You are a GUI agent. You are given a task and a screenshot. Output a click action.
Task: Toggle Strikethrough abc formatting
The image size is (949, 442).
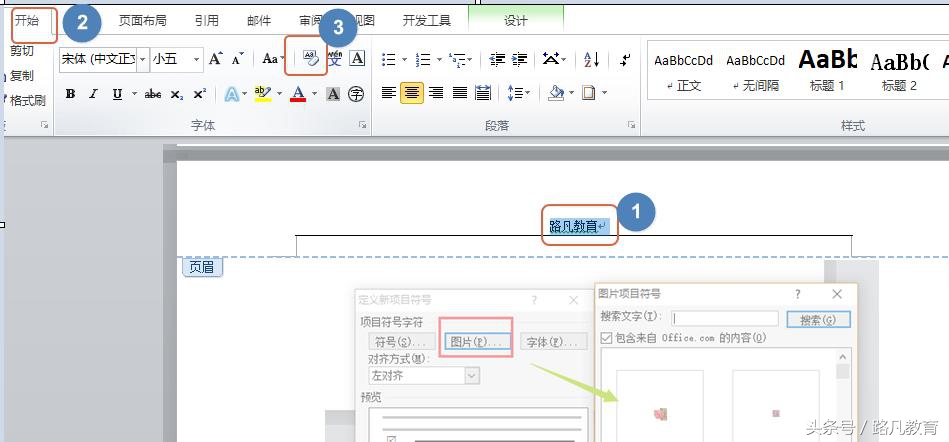click(x=153, y=94)
